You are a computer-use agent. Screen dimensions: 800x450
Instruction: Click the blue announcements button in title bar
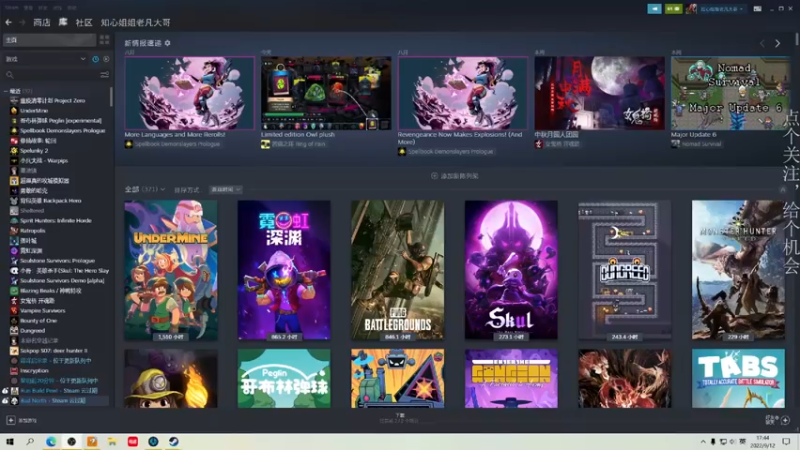pos(654,9)
